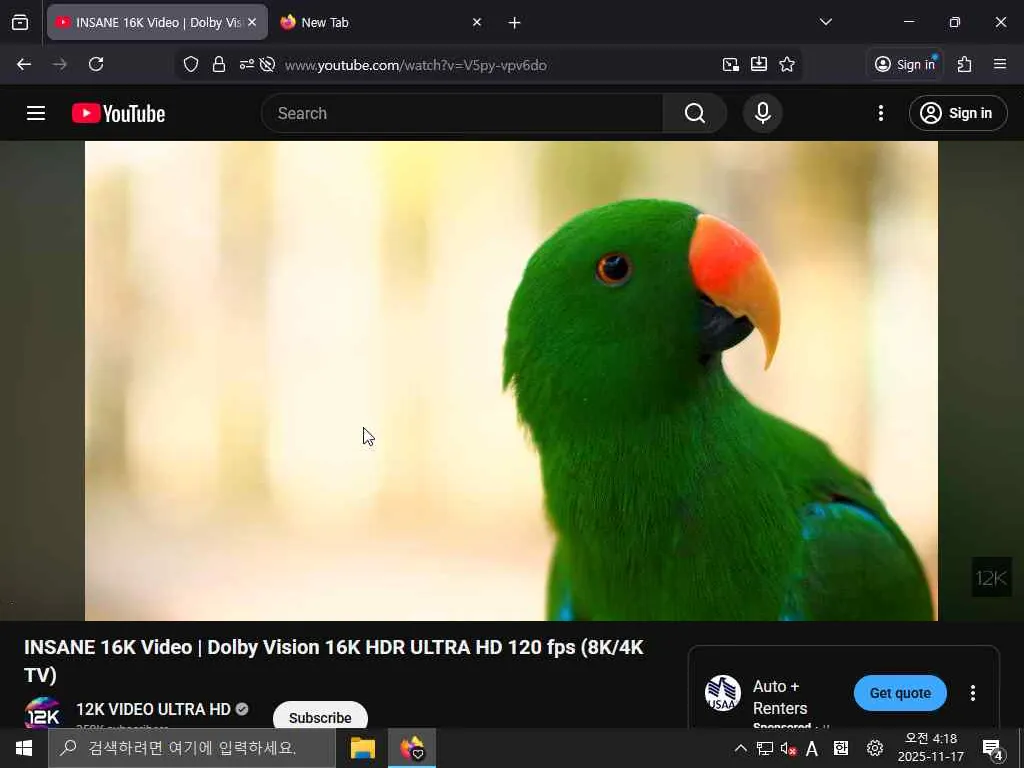
Task: Click the YouTube search magnifier button
Action: [x=695, y=113]
